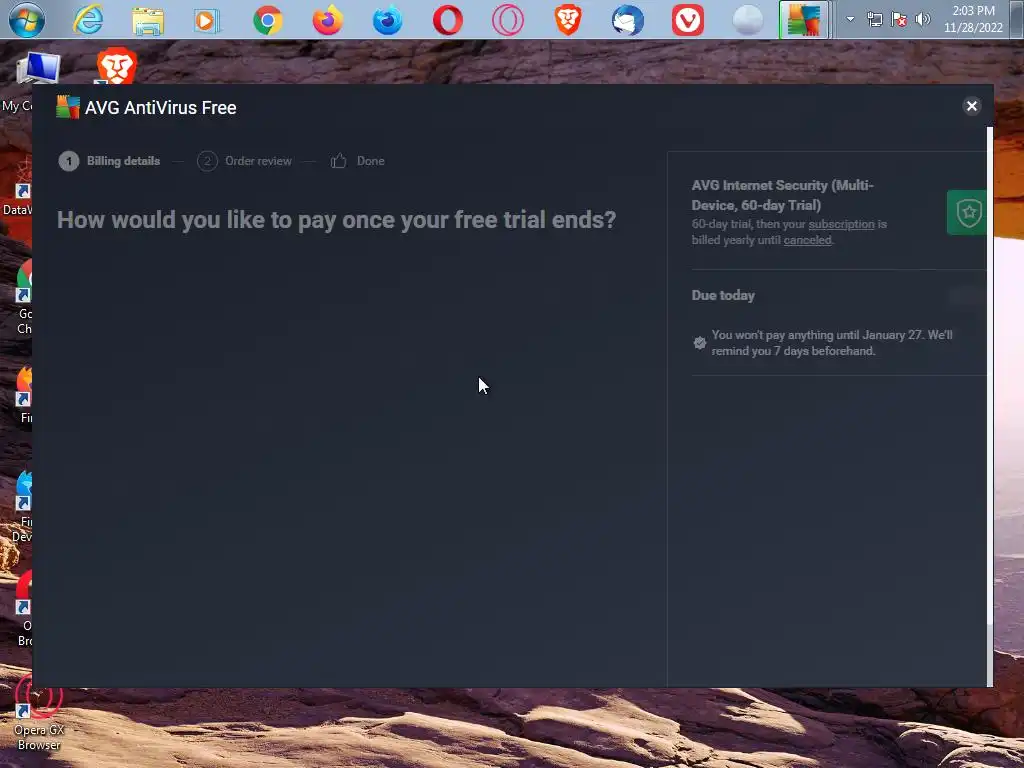
Task: Click the green shield star badge
Action: [x=967, y=212]
